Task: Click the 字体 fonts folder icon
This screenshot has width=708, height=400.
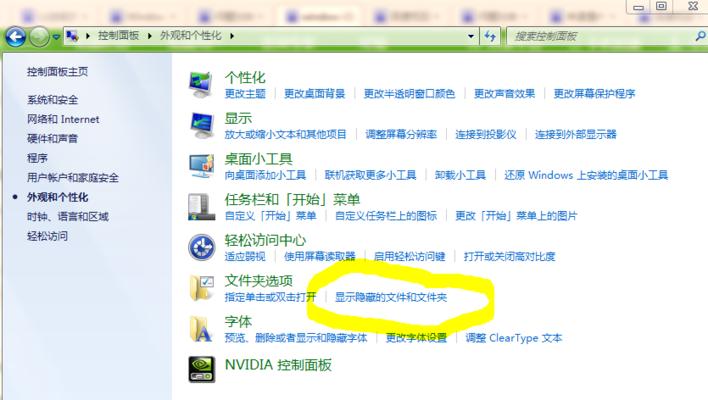Action: [x=200, y=329]
